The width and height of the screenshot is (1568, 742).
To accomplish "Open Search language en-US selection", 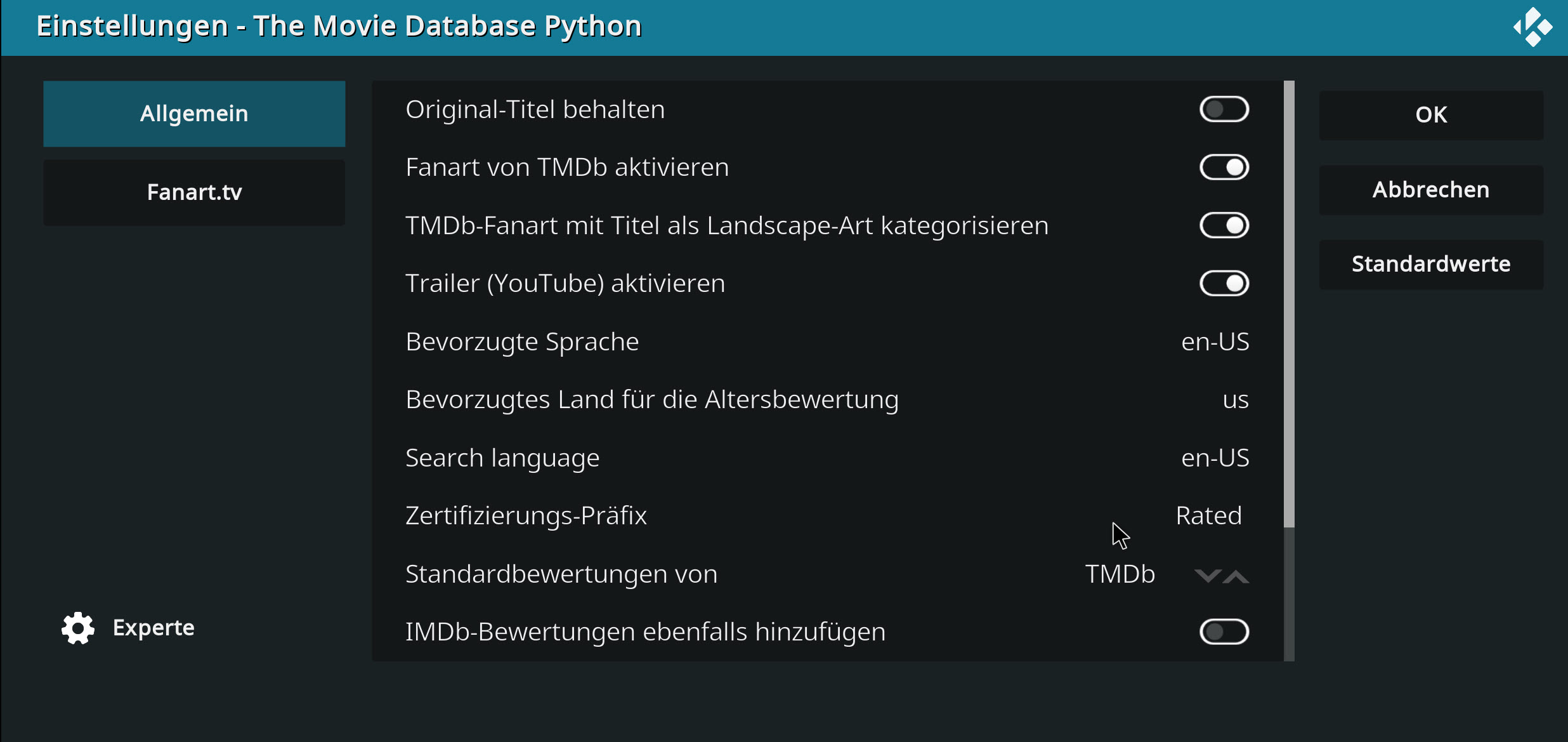I will (827, 458).
